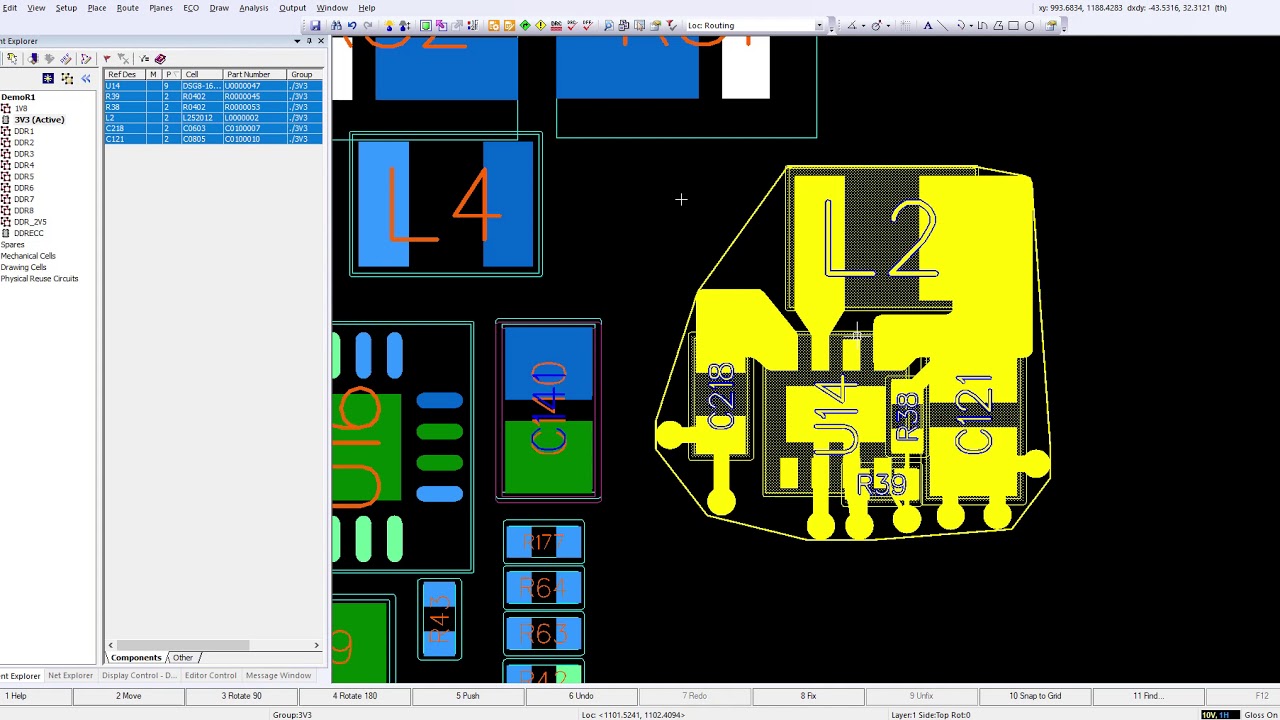Select the polyline draw tool
The height and width of the screenshot is (720, 1280).
coord(982,25)
